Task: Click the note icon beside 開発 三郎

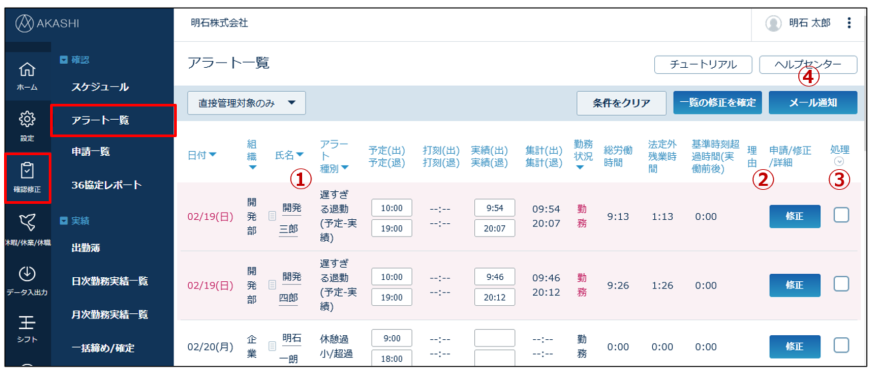Action: [x=272, y=216]
